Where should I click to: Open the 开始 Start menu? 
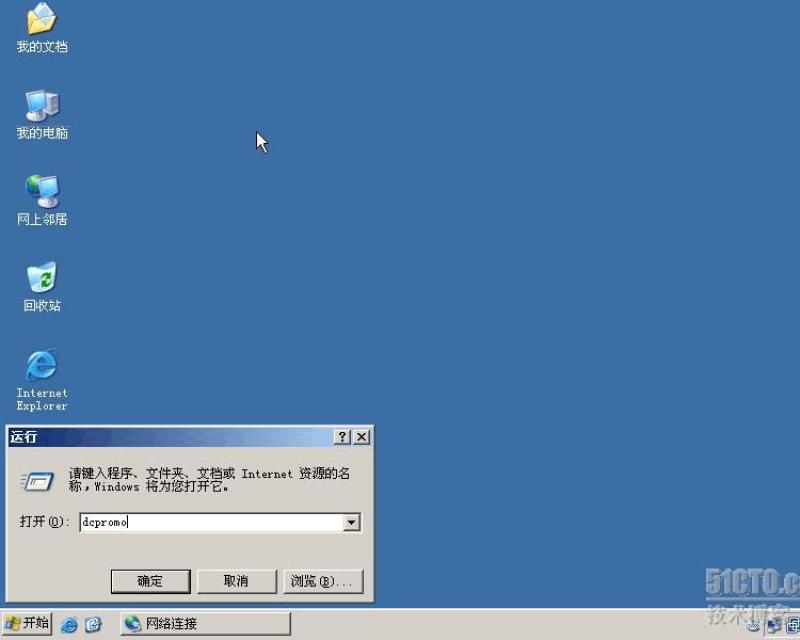(x=27, y=624)
